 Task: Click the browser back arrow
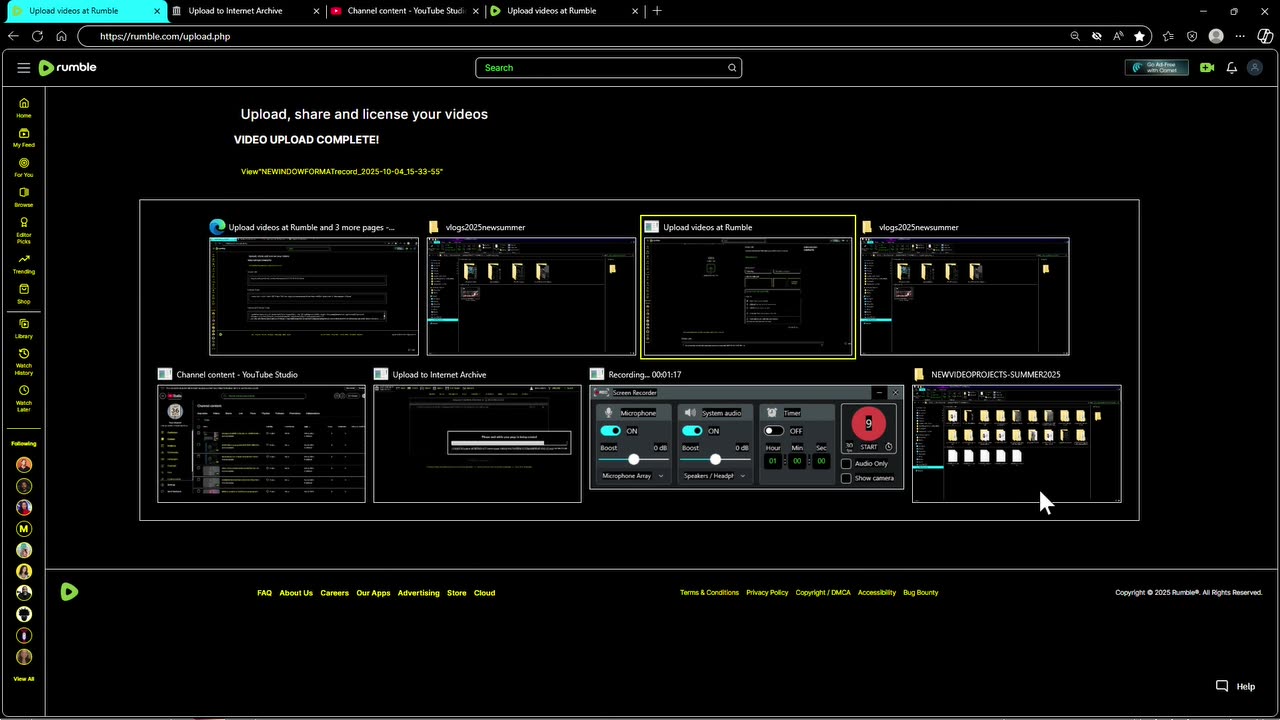coord(13,36)
